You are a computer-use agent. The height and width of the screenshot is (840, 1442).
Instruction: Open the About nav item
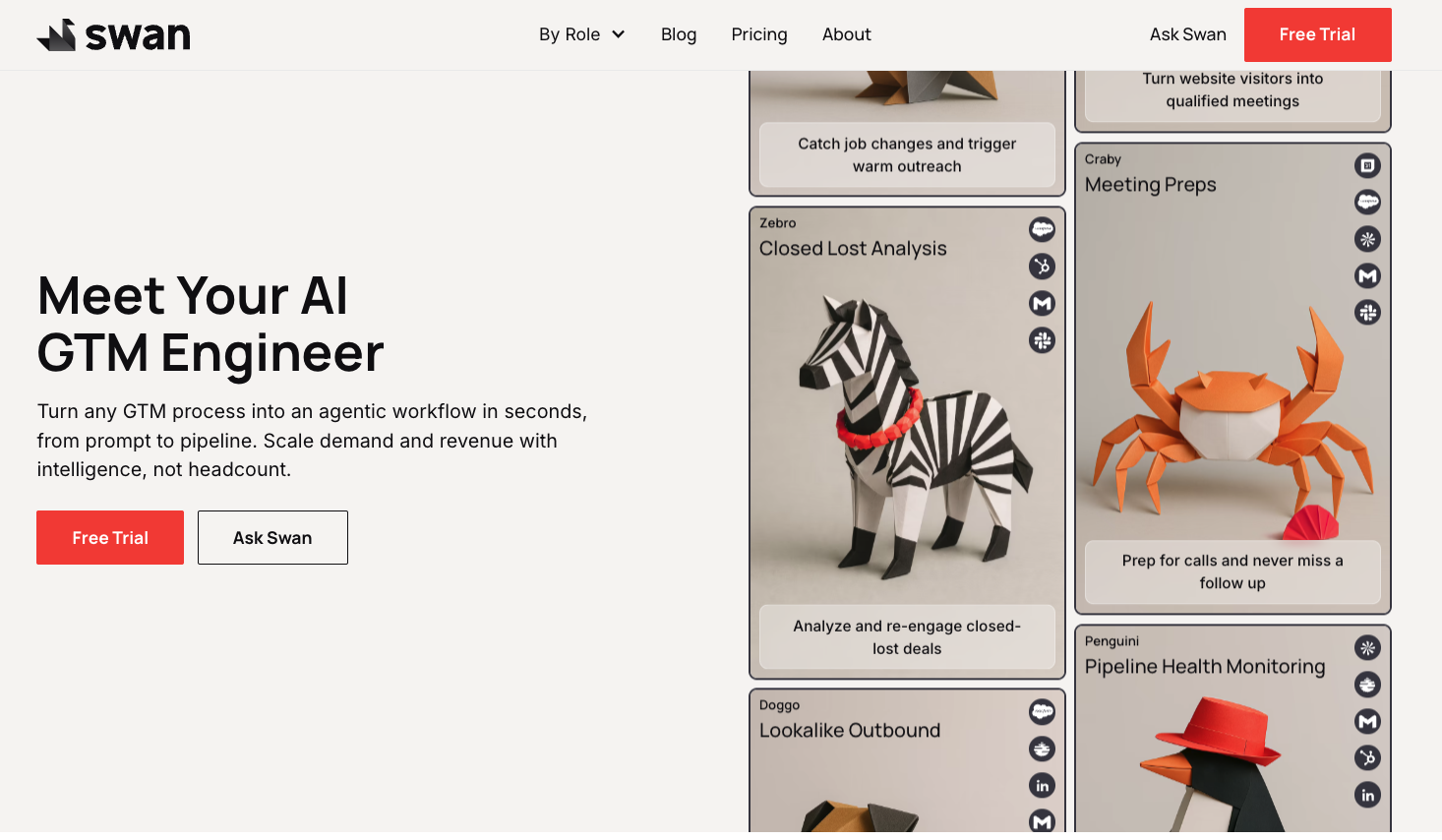pos(847,34)
